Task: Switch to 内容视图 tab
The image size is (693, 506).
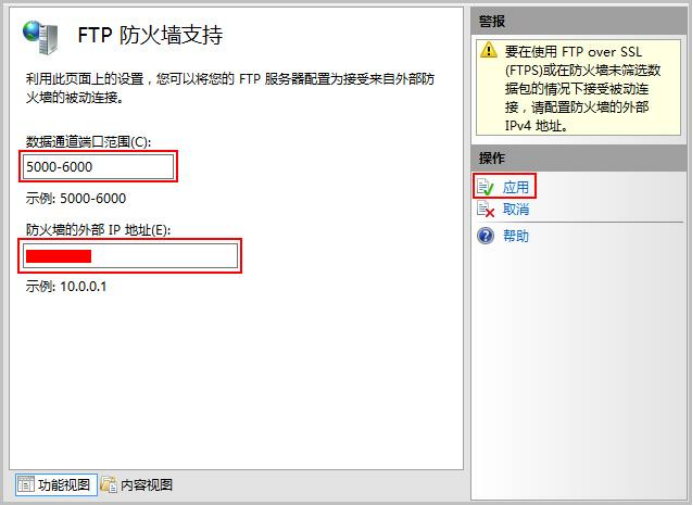Action: pyautogui.click(x=137, y=485)
